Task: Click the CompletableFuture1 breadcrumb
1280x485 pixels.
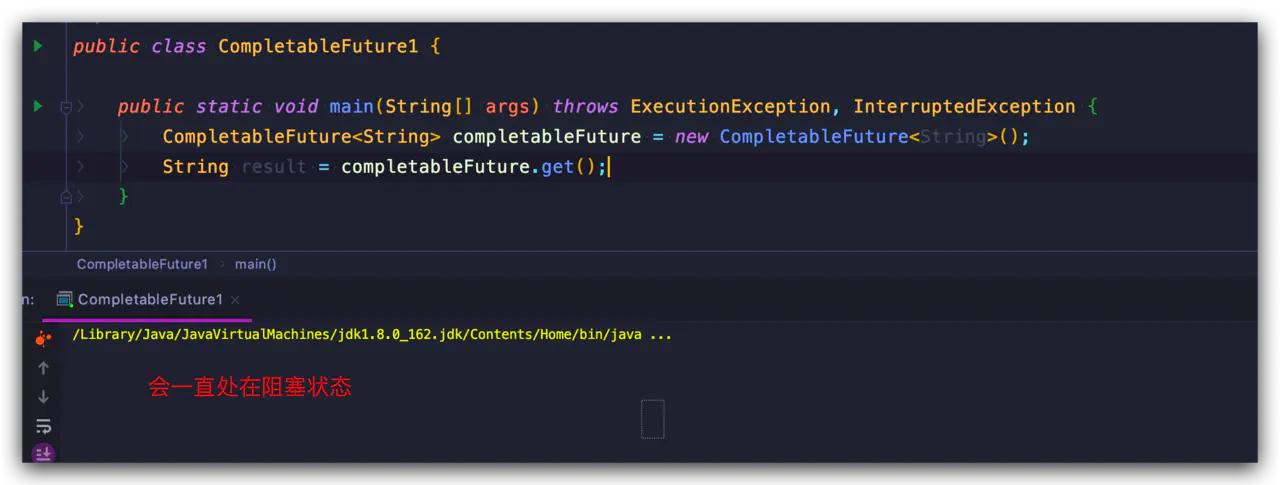Action: [x=142, y=264]
